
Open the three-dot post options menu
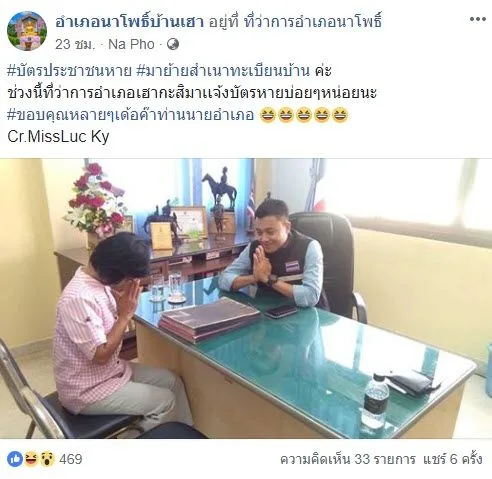click(x=477, y=19)
